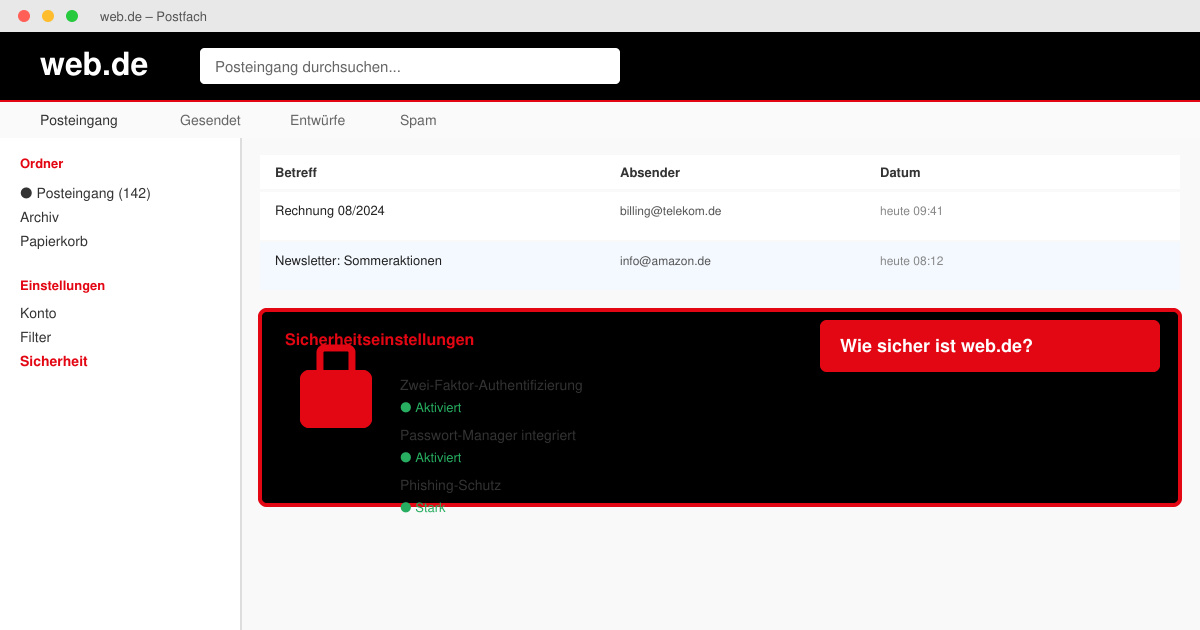
Task: Go to the Spam tab
Action: coord(418,120)
